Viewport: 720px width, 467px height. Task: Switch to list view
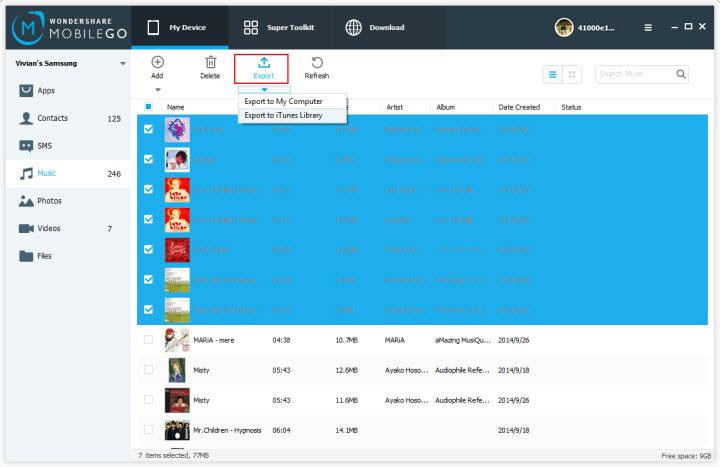tap(552, 74)
